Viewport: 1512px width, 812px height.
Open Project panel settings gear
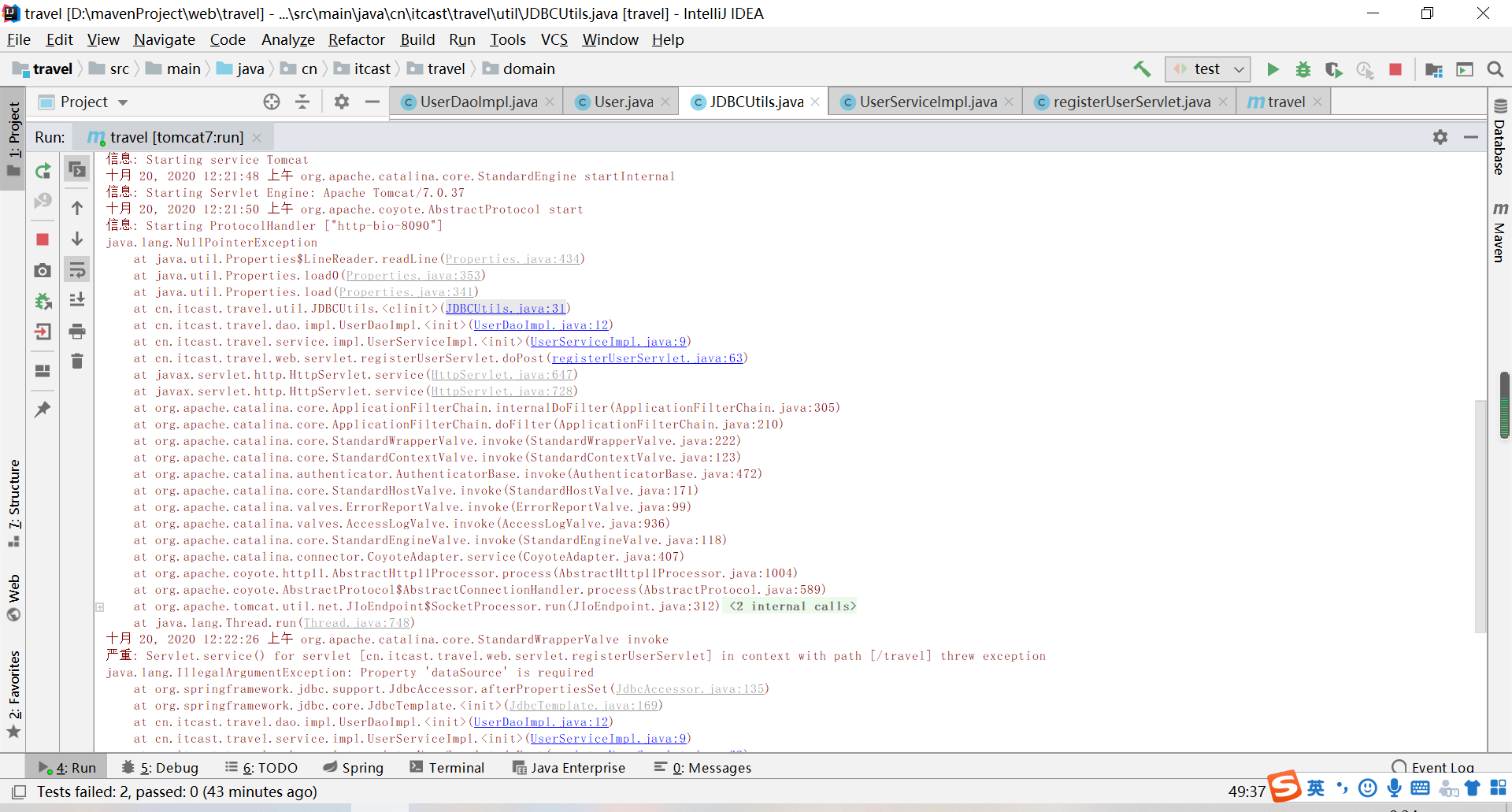tap(342, 102)
